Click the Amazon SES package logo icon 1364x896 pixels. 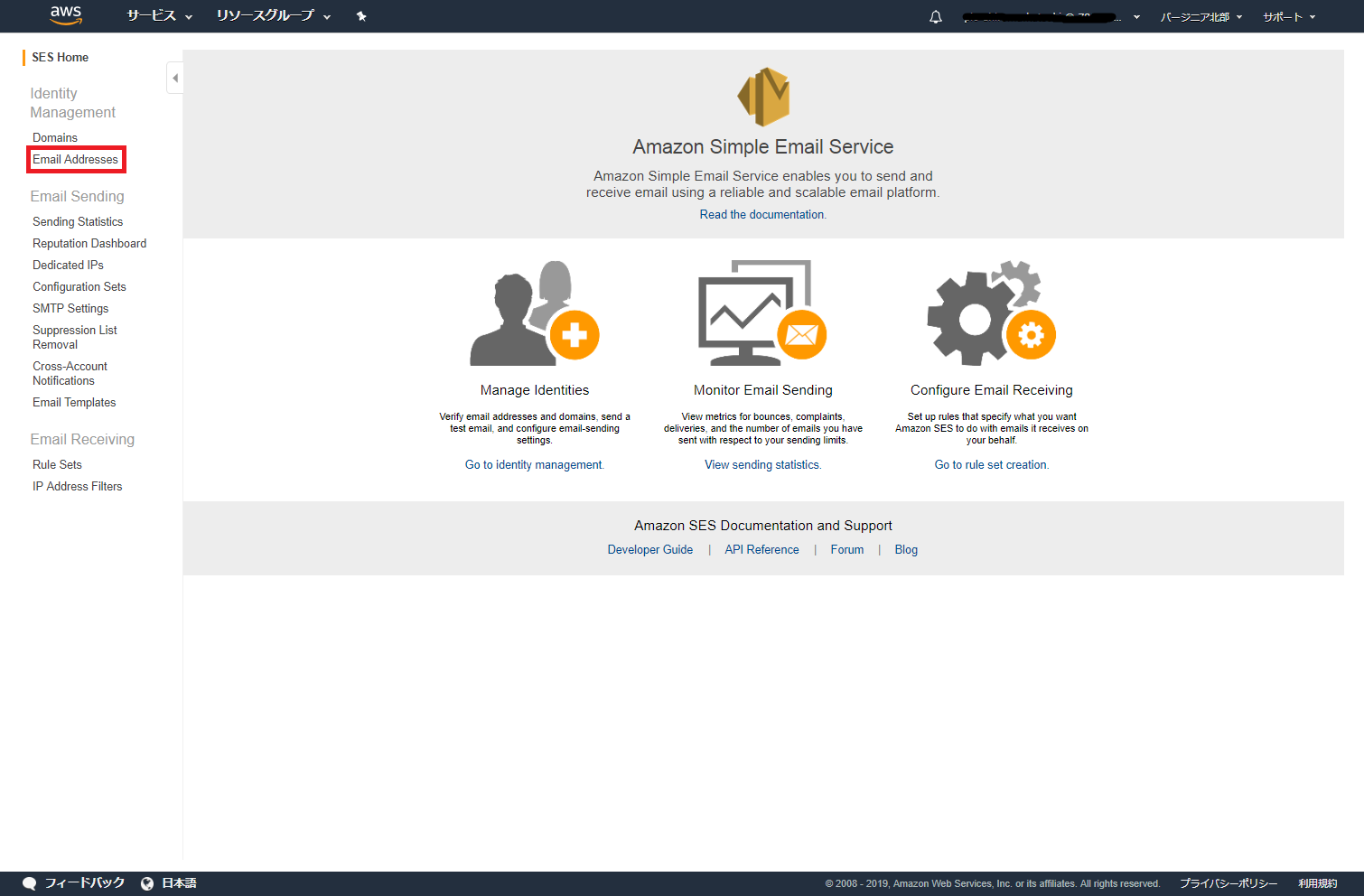[763, 97]
